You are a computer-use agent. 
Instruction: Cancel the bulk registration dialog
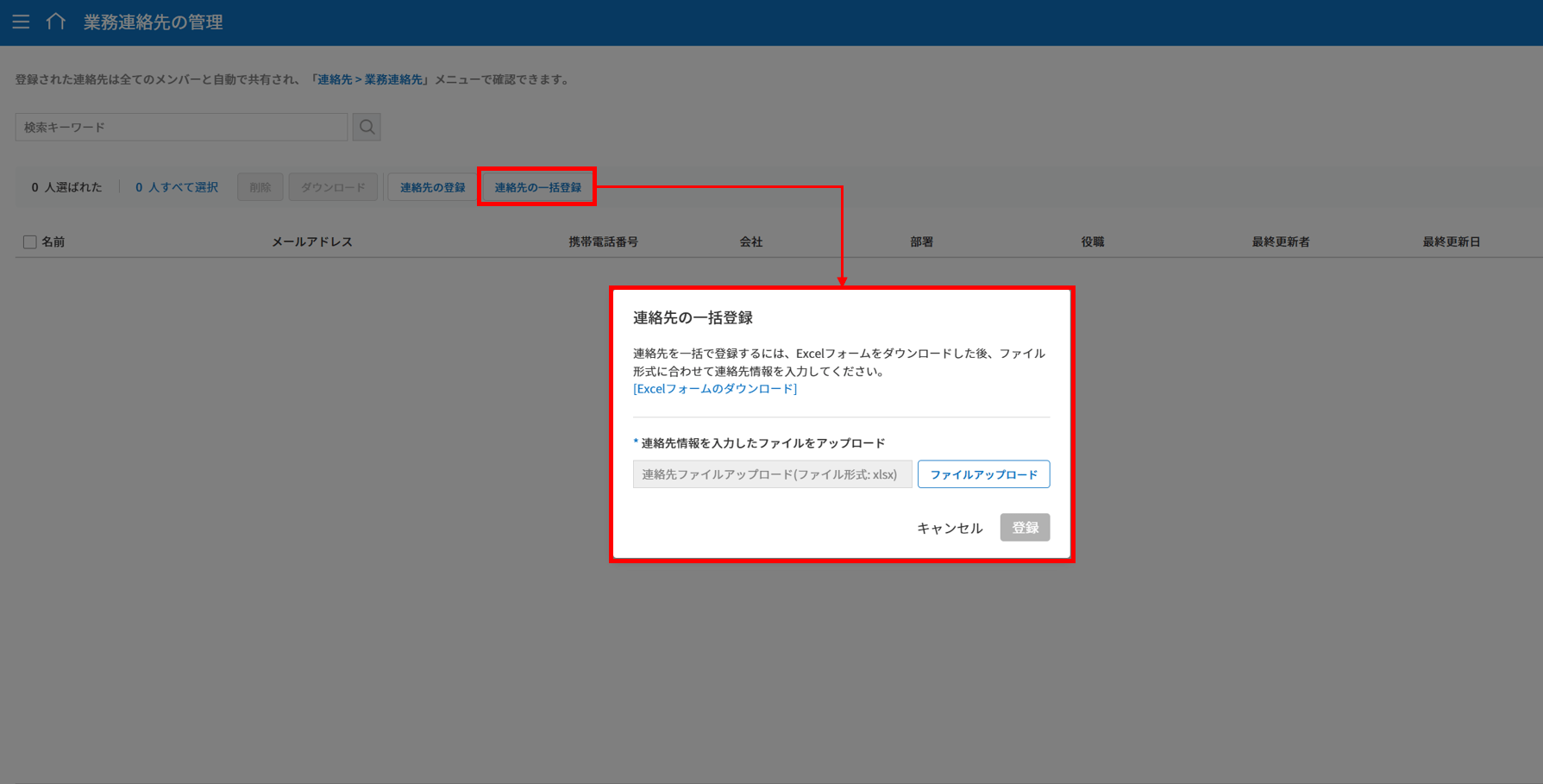[949, 528]
